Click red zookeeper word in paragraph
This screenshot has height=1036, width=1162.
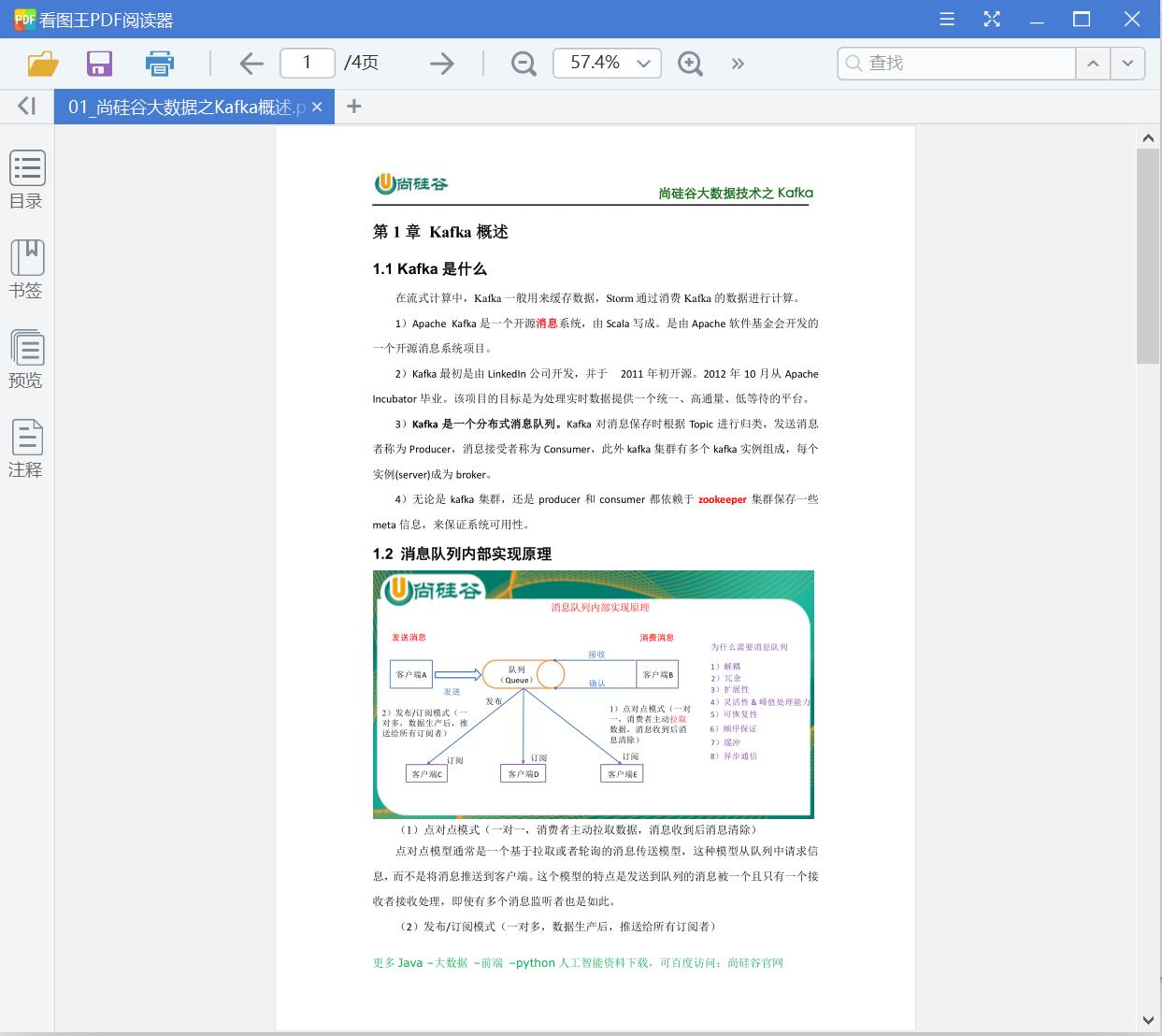point(723,499)
